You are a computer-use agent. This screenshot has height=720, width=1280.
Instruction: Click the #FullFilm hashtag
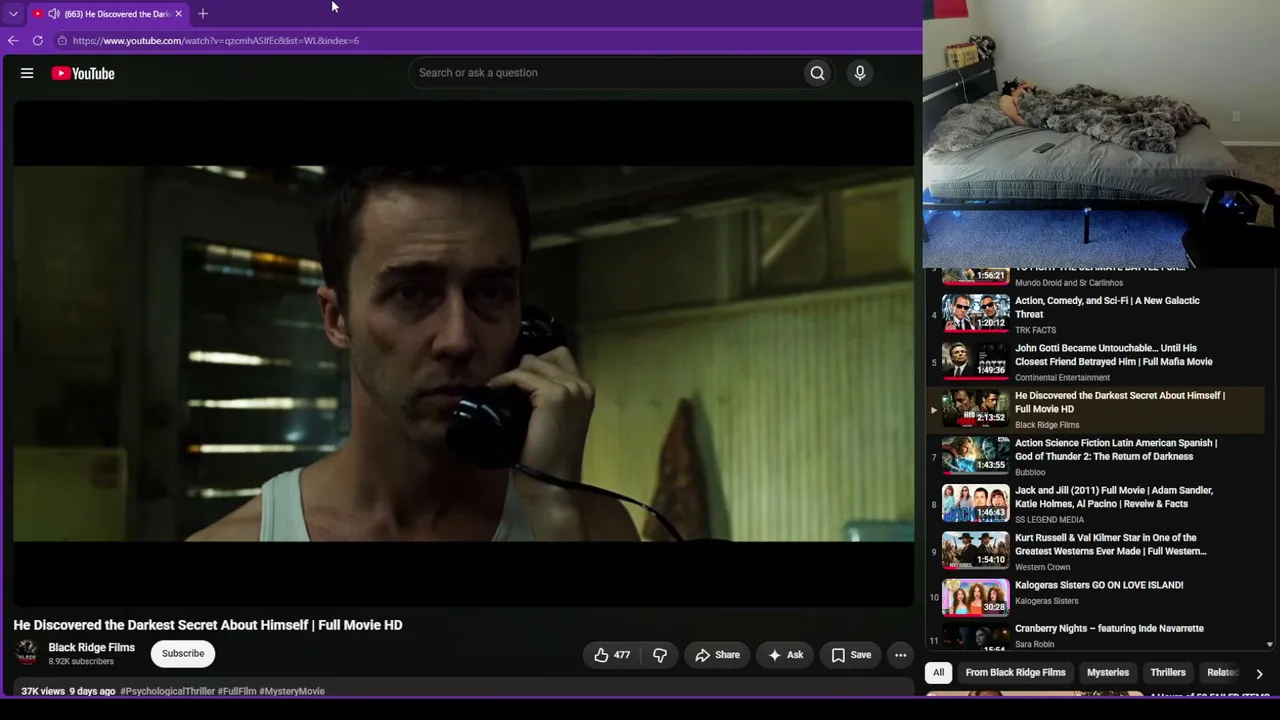[236, 691]
